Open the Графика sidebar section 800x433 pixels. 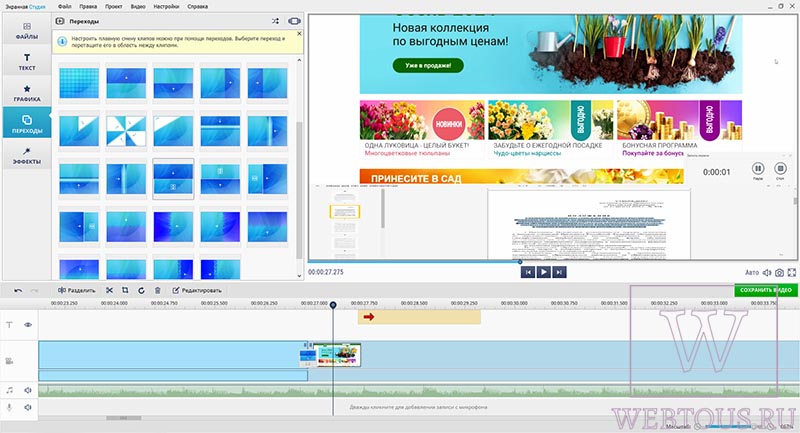point(27,93)
